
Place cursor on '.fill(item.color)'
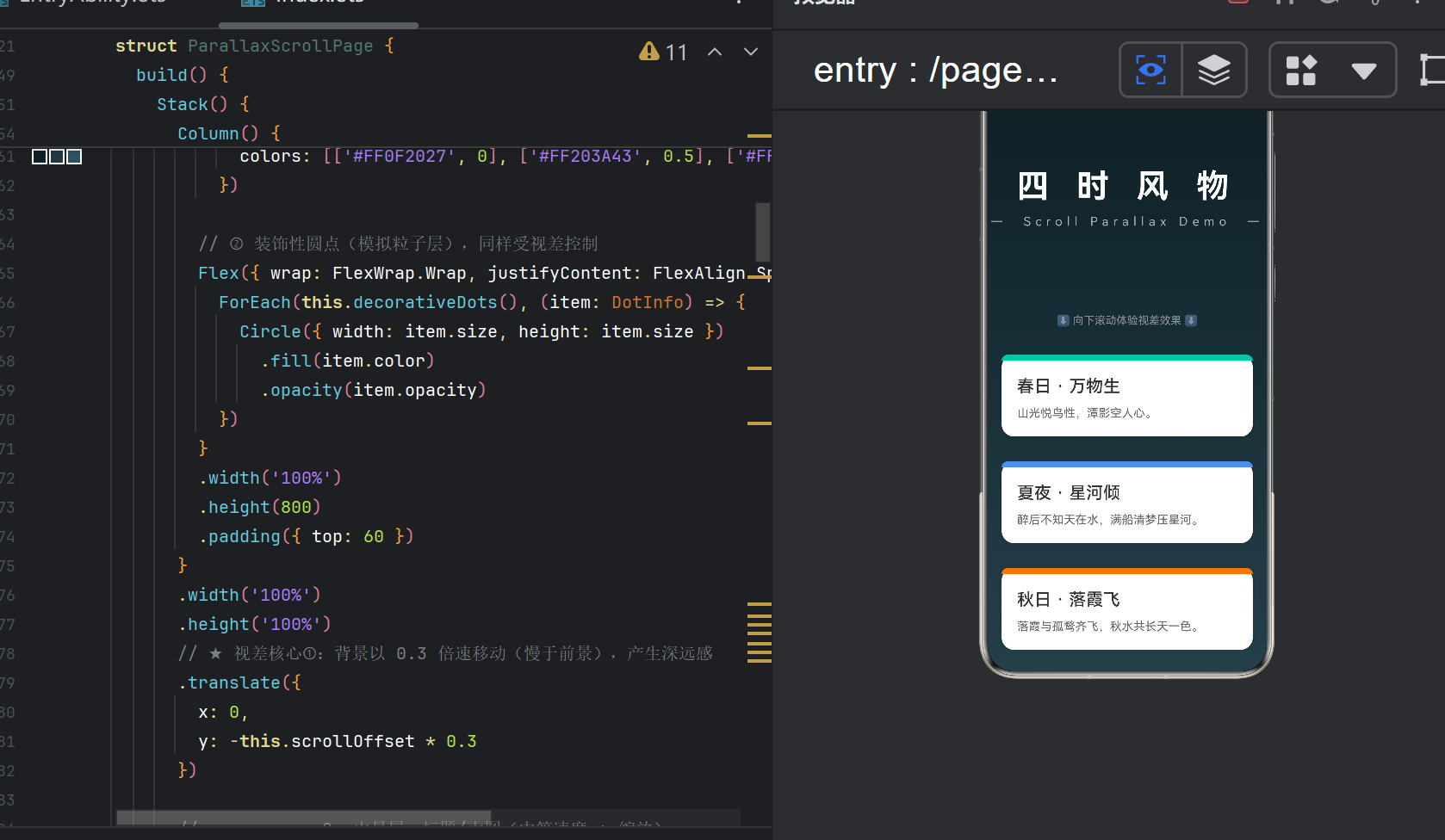(348, 361)
